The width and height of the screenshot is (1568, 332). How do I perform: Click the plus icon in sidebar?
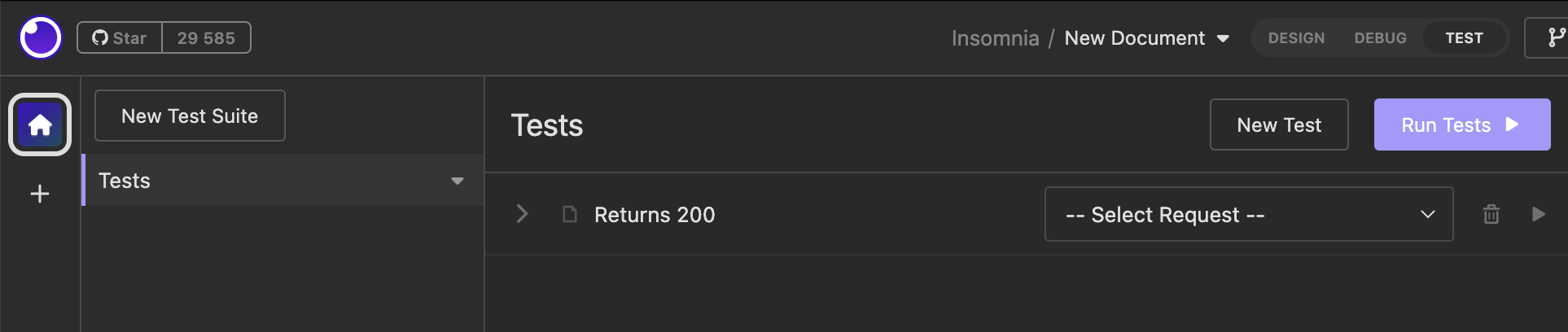click(40, 194)
